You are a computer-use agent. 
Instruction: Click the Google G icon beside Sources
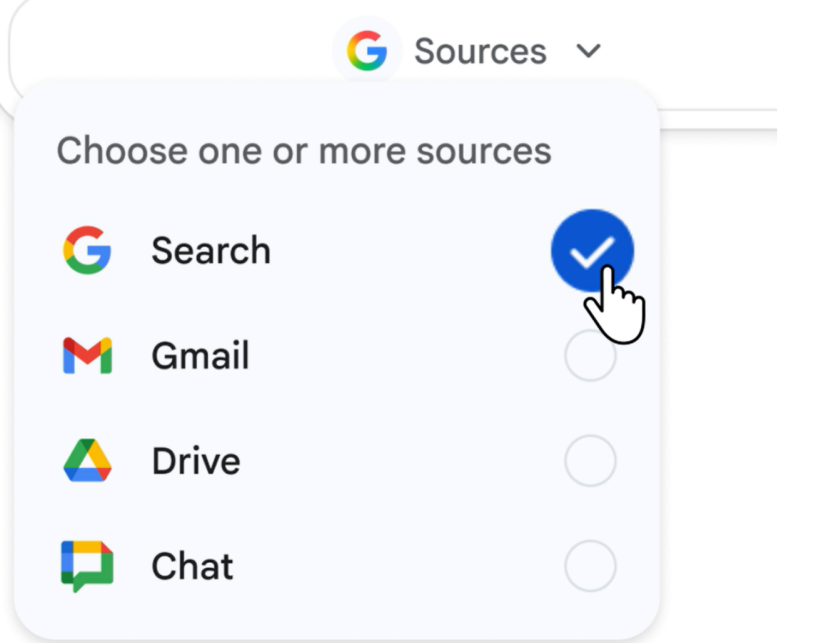[367, 51]
